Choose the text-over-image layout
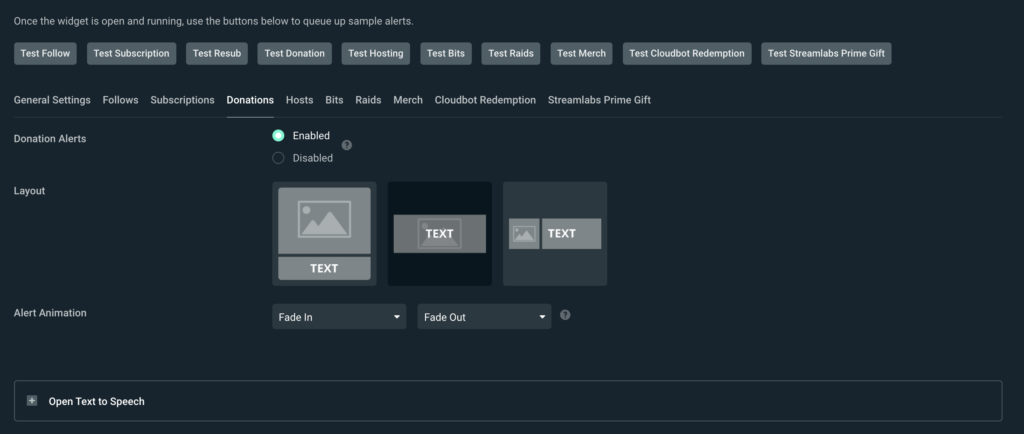 click(440, 234)
